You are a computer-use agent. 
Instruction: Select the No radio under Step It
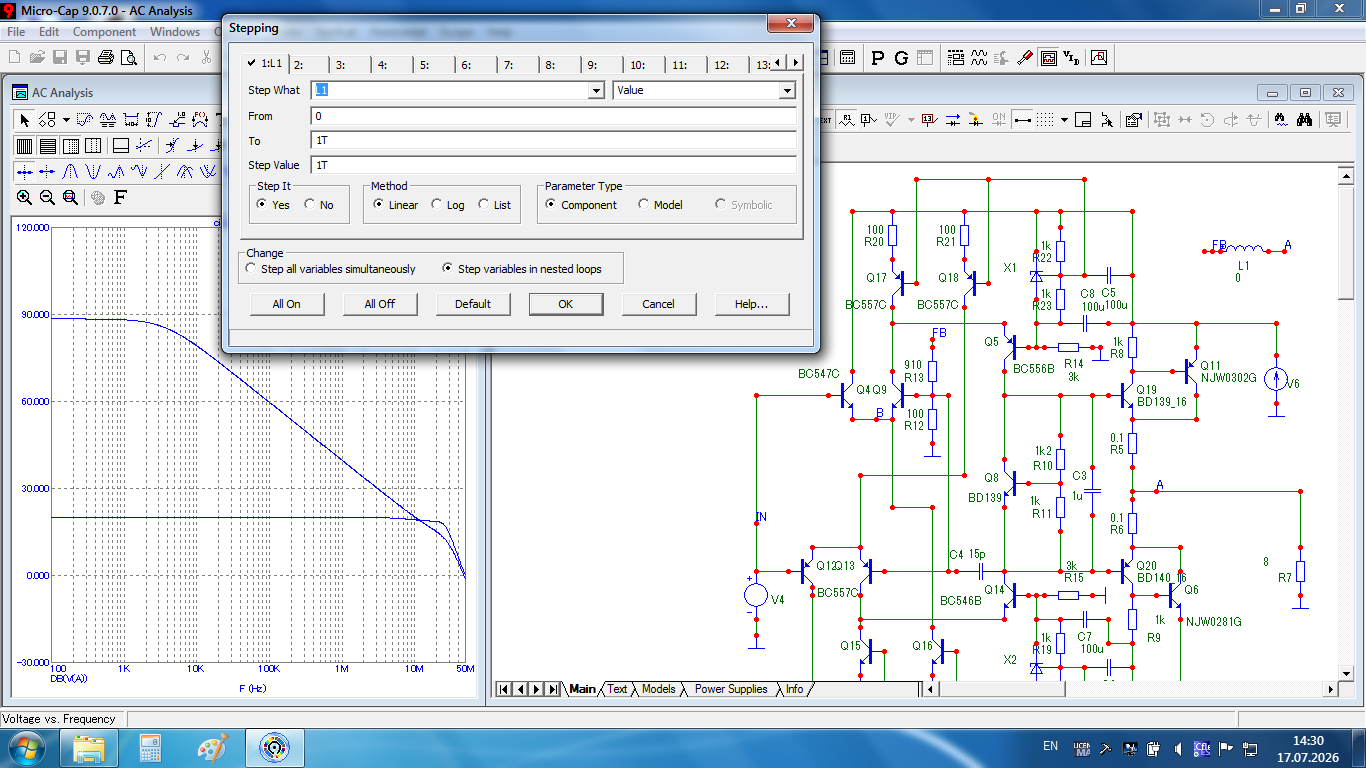point(310,205)
